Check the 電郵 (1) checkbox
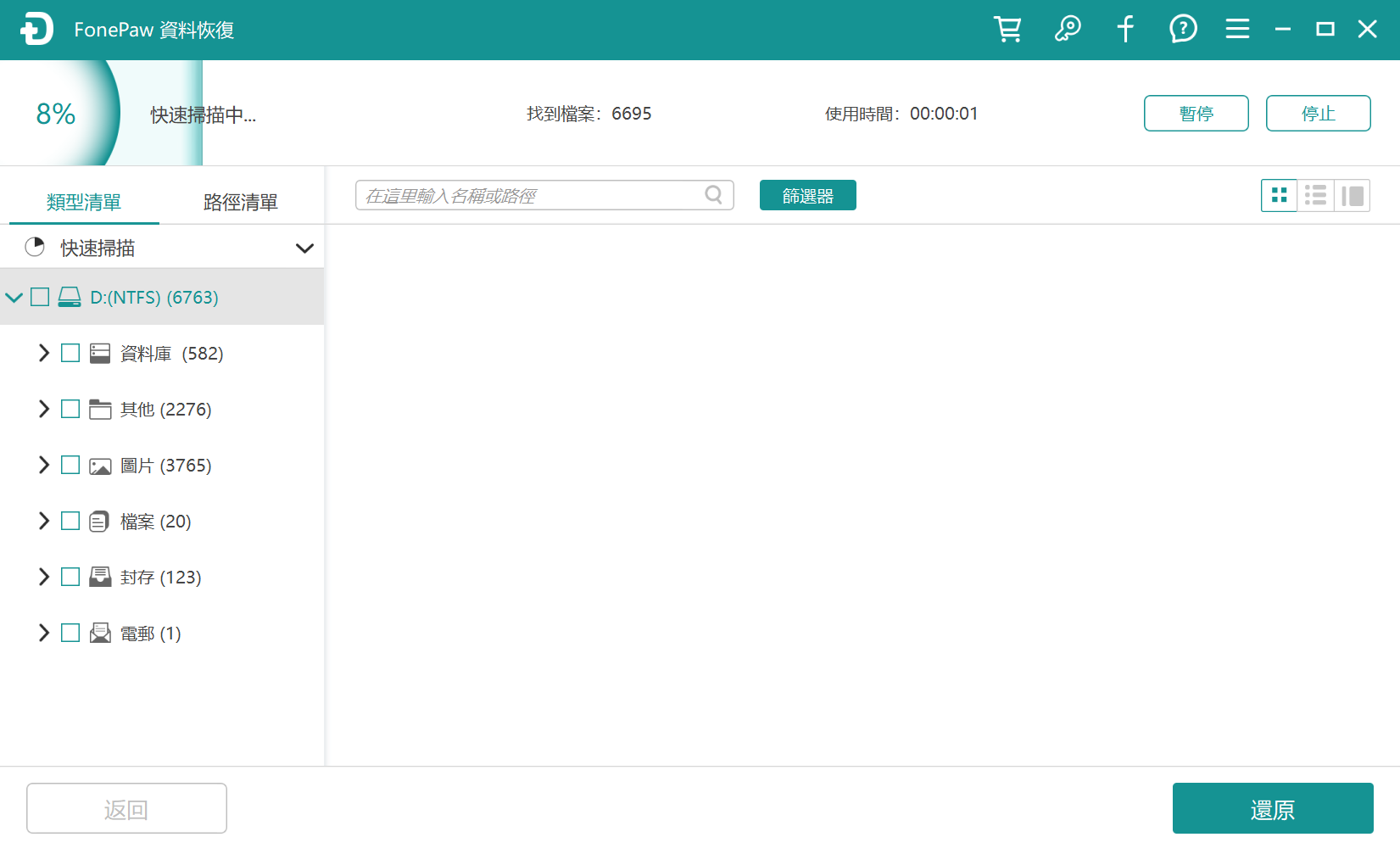1400x854 pixels. (x=70, y=633)
